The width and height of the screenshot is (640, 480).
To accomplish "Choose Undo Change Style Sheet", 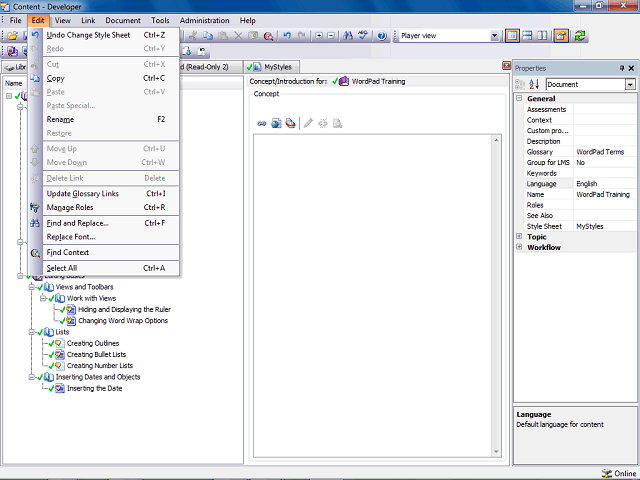I will pyautogui.click(x=104, y=35).
